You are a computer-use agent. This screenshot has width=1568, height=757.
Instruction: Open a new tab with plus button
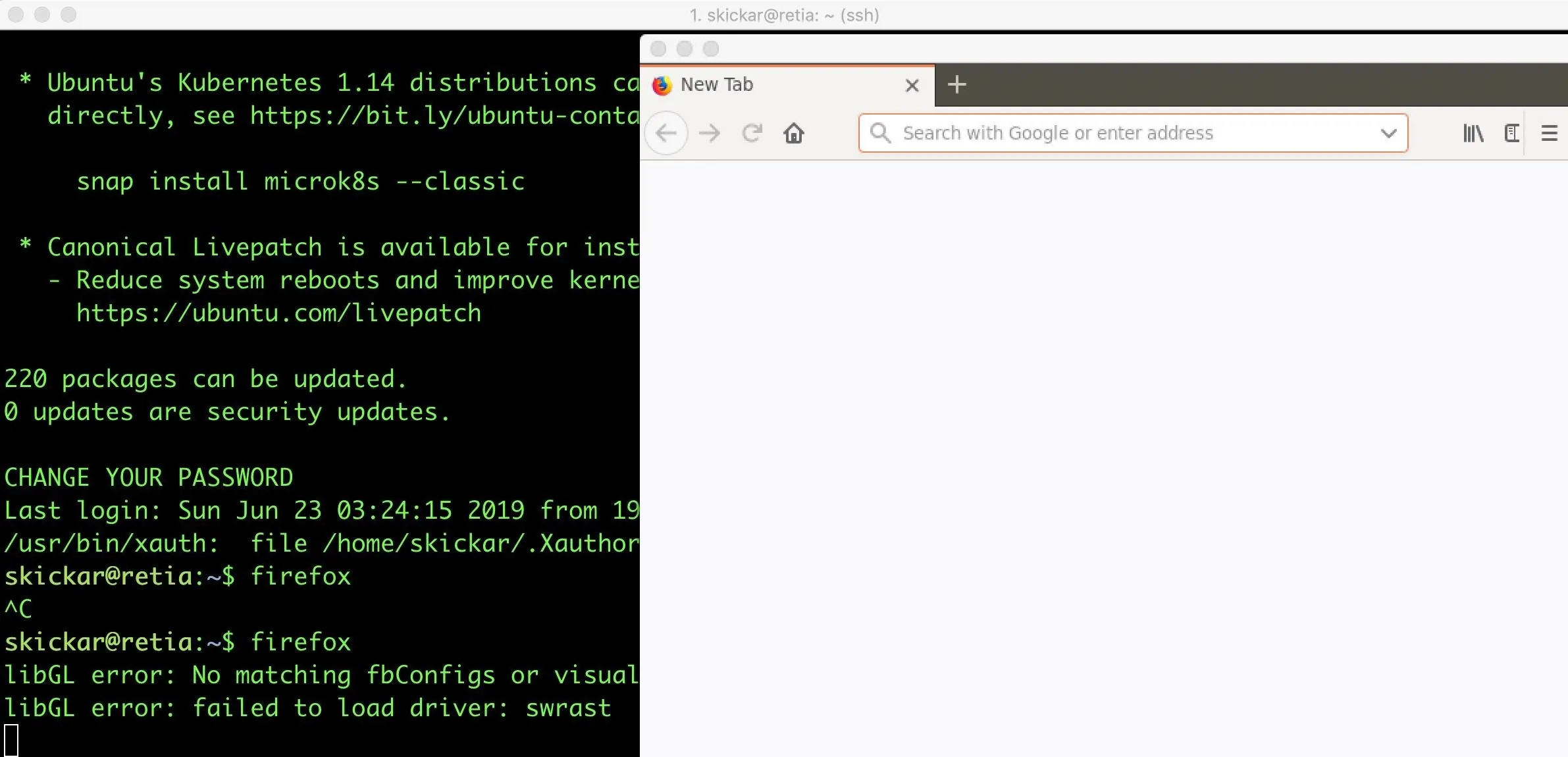pyautogui.click(x=956, y=84)
